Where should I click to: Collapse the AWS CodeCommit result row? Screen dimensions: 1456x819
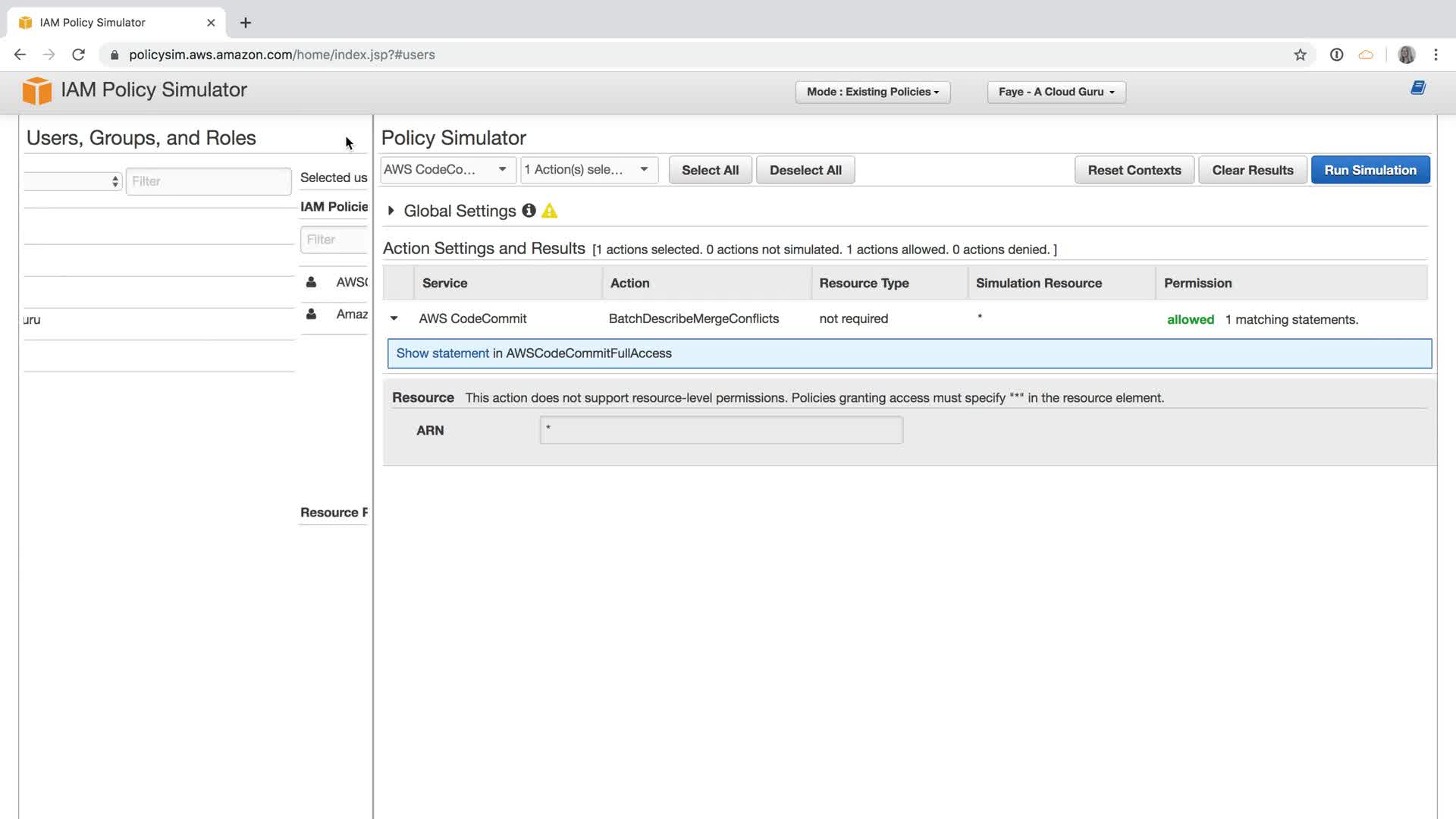tap(394, 318)
